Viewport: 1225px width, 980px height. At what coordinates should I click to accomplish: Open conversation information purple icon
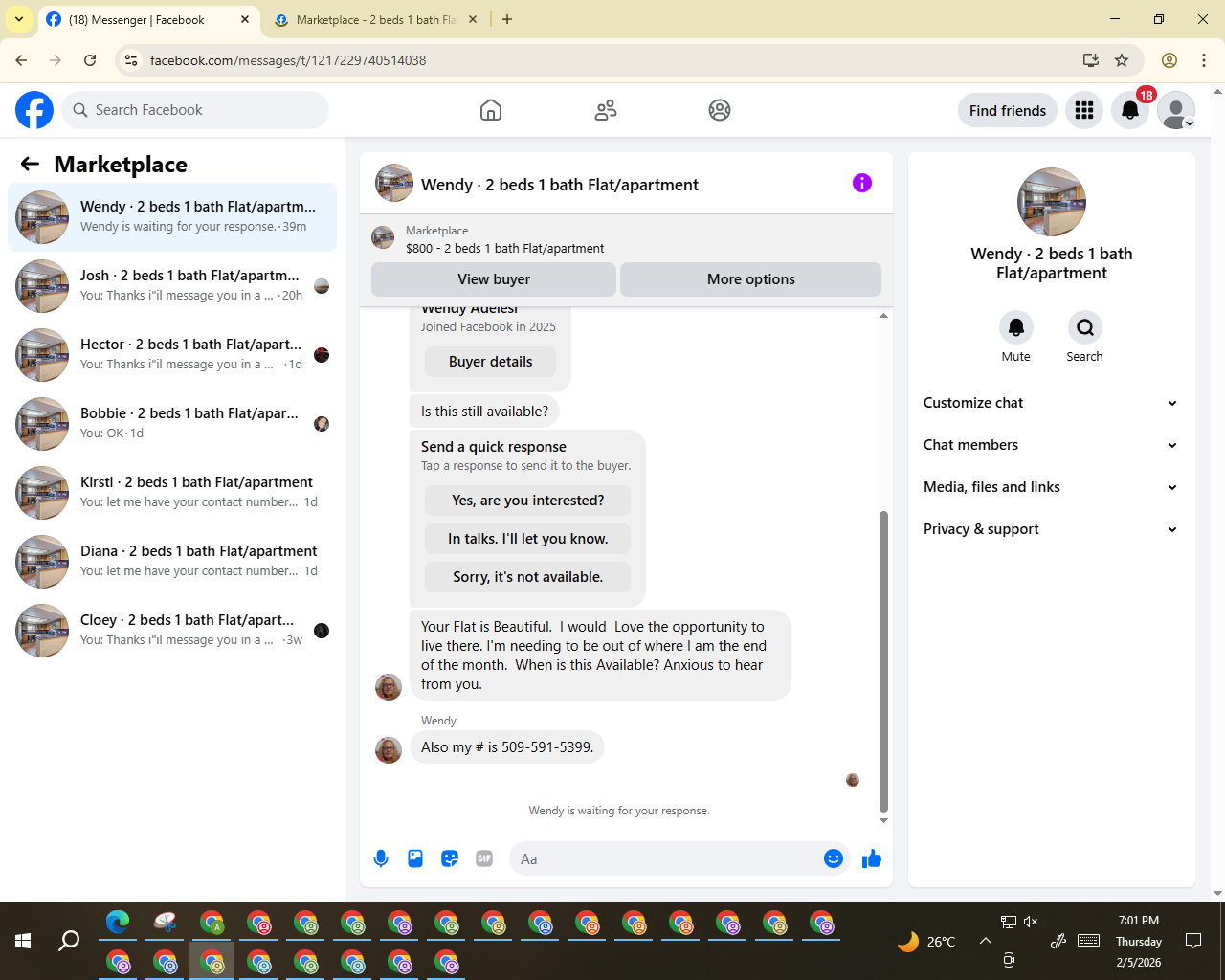862,183
